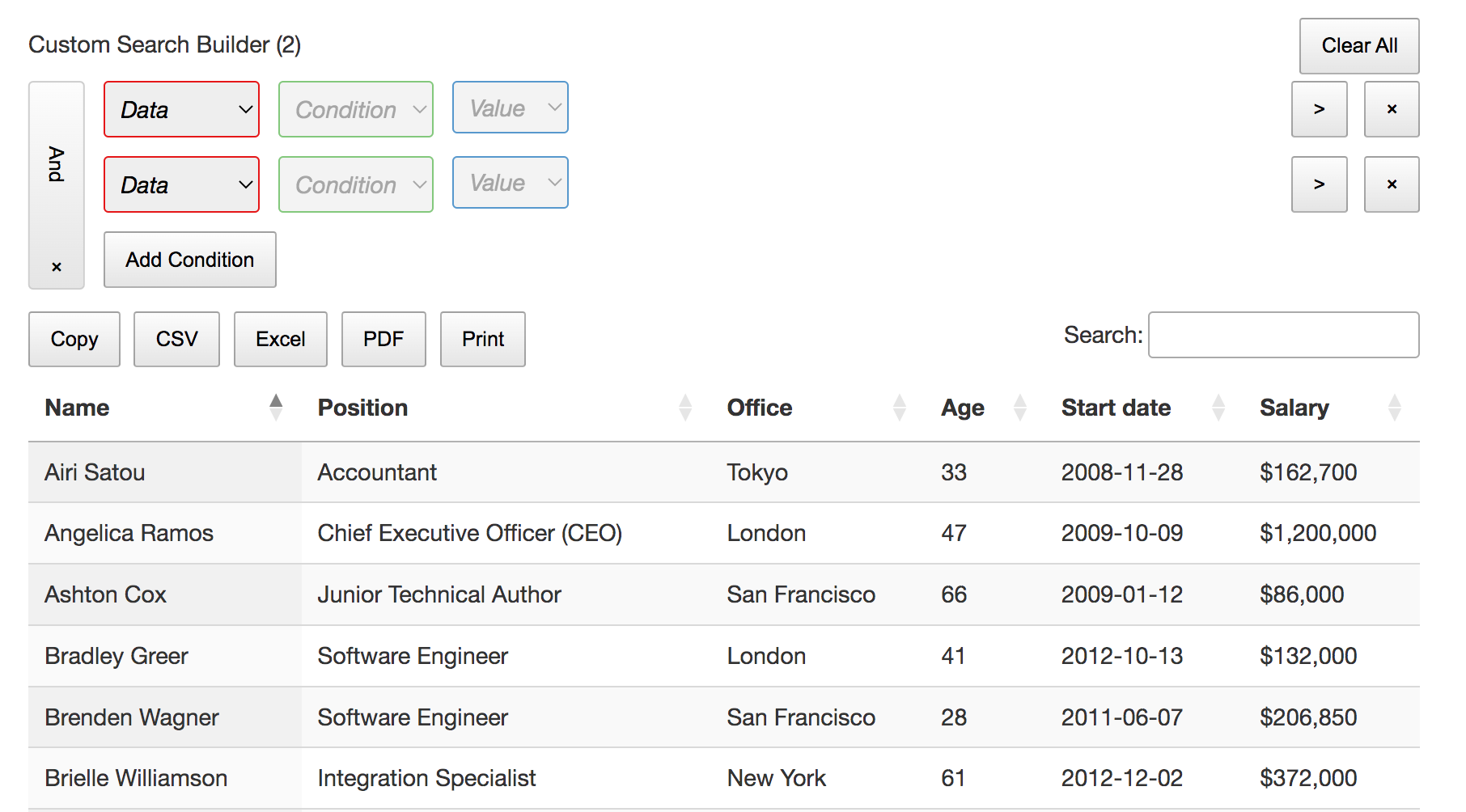Focus the Search input field
The width and height of the screenshot is (1466, 812).
[x=1283, y=335]
